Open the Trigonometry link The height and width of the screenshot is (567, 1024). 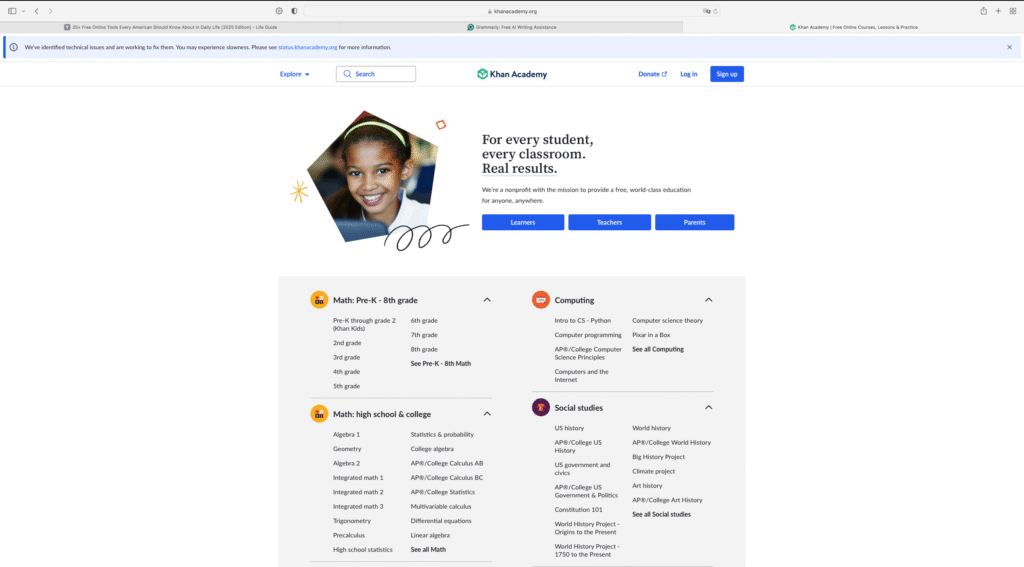click(351, 521)
